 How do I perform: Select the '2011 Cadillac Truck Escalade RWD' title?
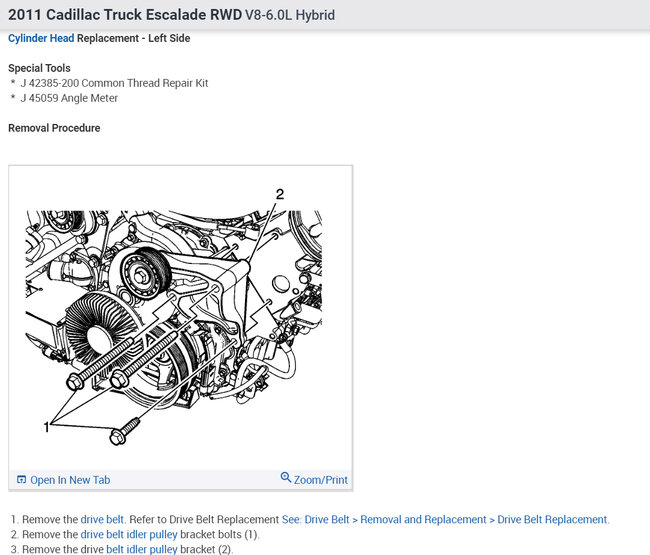click(125, 15)
